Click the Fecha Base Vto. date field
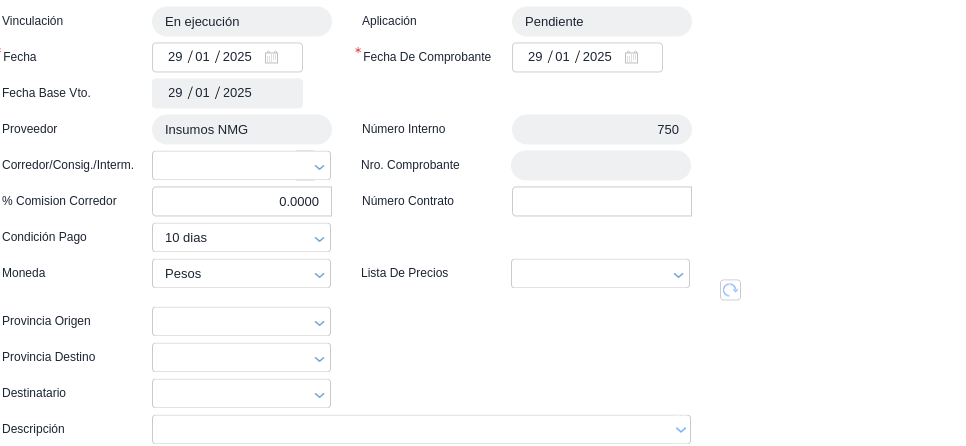This screenshot has width=966, height=446. [x=227, y=94]
